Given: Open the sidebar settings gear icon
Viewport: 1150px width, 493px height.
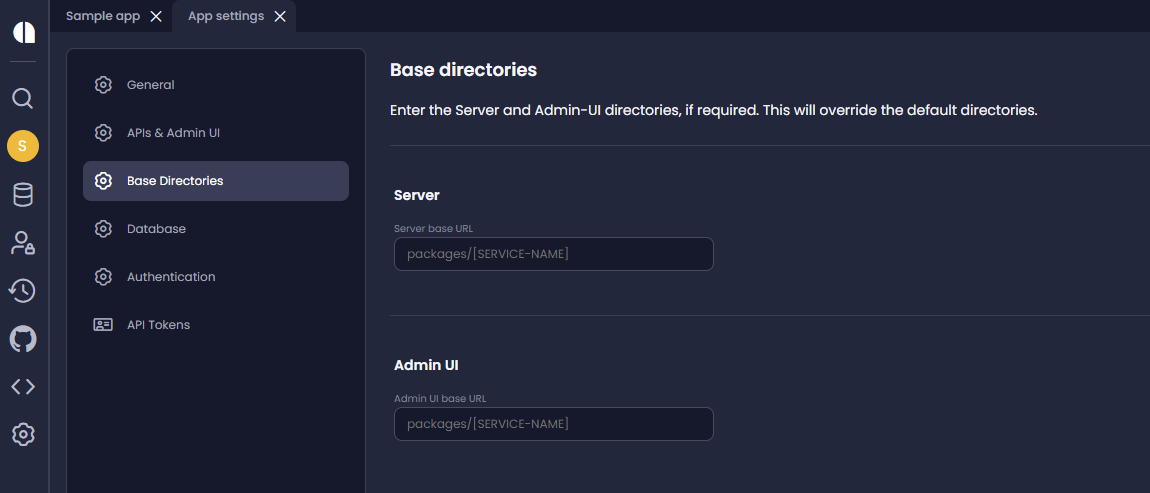Looking at the screenshot, I should point(23,434).
